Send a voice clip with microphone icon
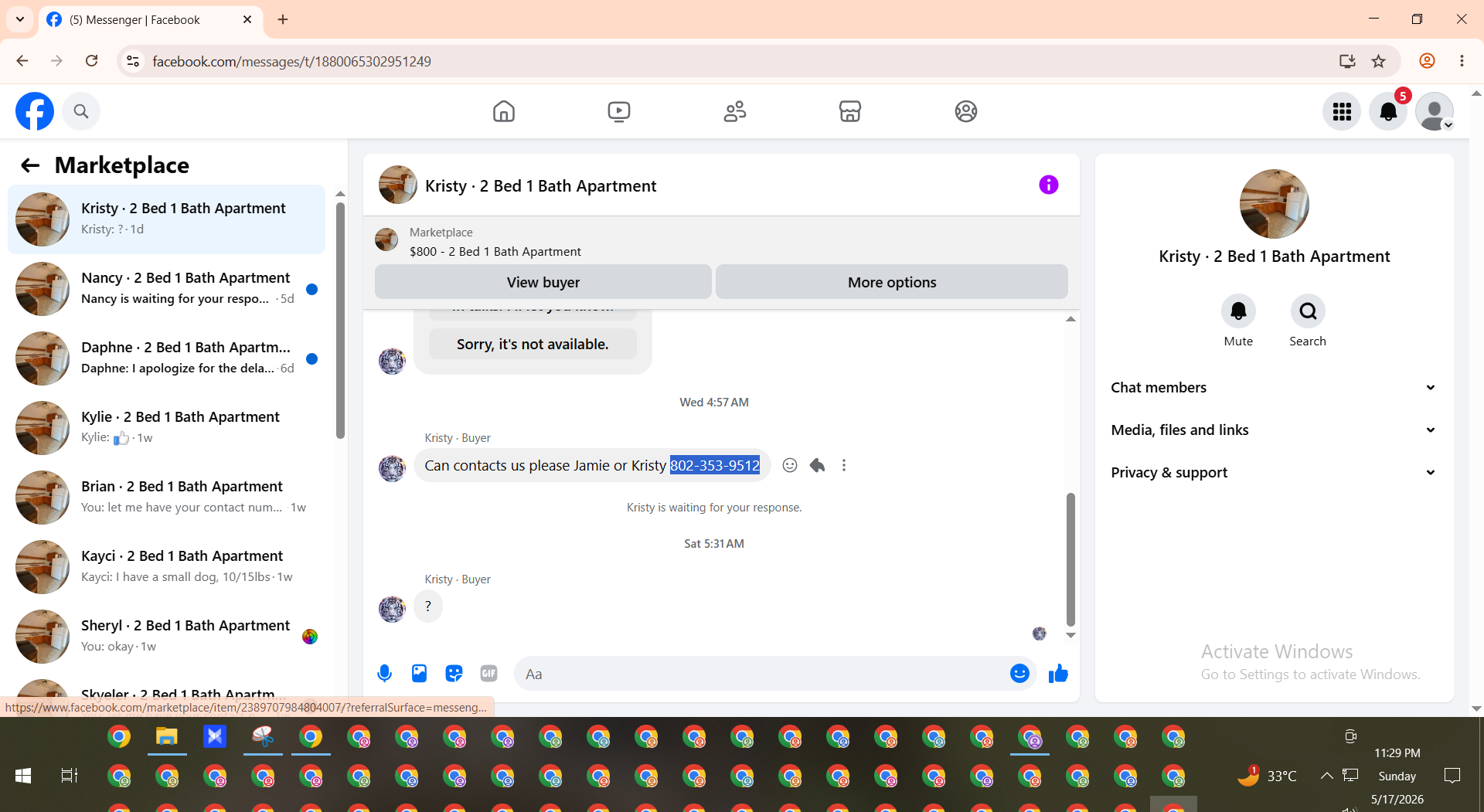Image resolution: width=1484 pixels, height=812 pixels. tap(384, 674)
